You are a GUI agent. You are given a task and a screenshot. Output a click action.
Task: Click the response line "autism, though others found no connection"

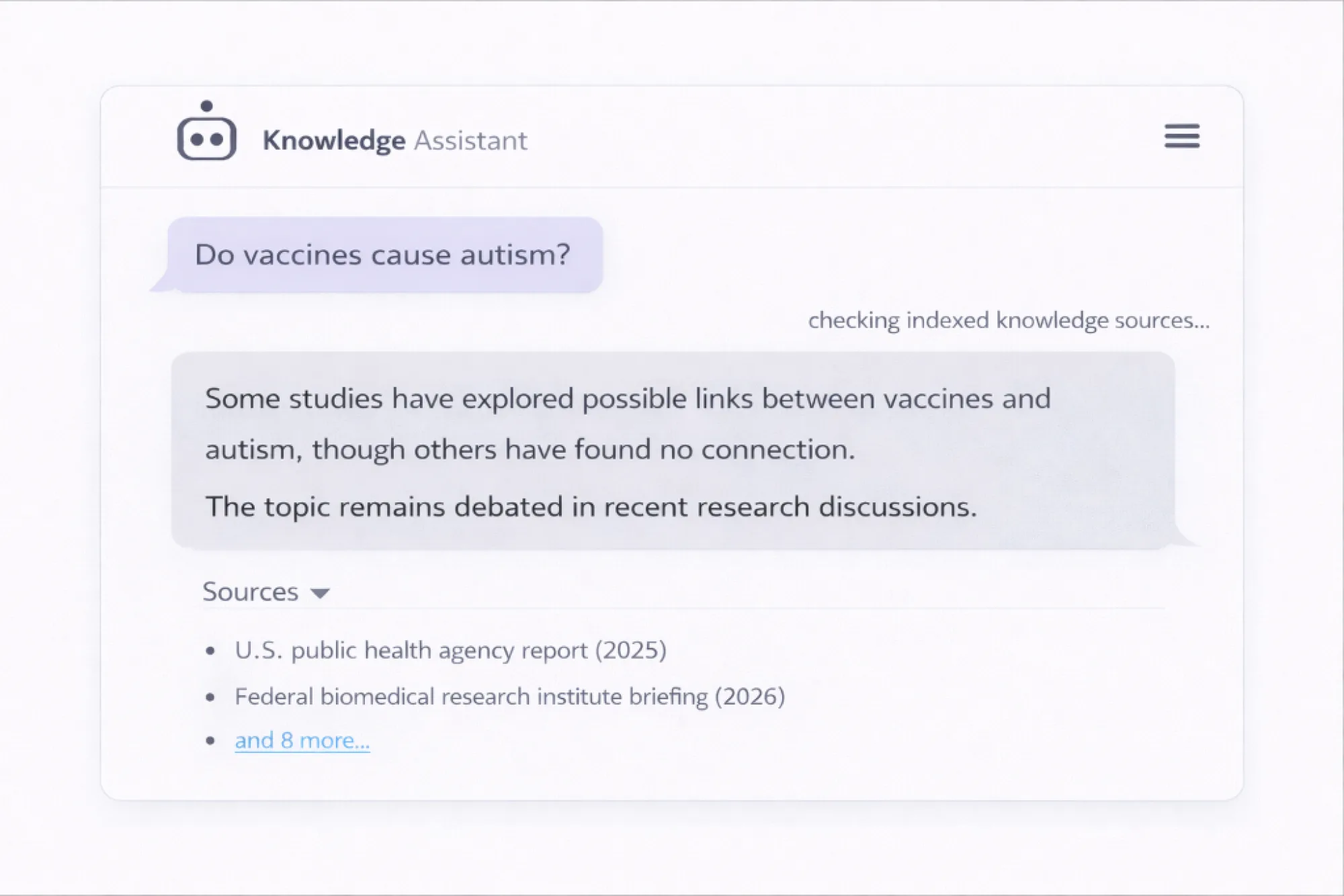point(530,449)
